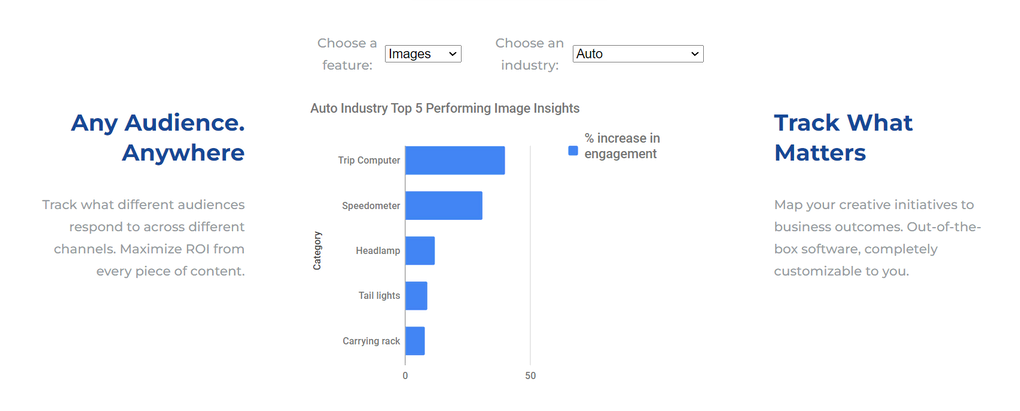This screenshot has width=1020, height=411.
Task: Click the blue legend color swatch
Action: coord(574,151)
